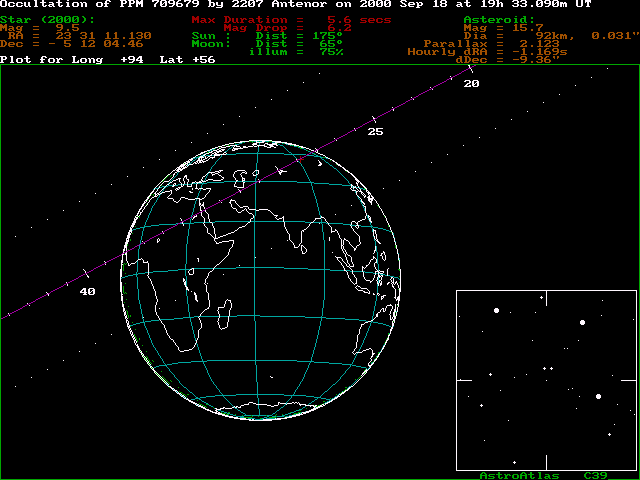The height and width of the screenshot is (480, 640).
Task: Click the time marker labeled 25
Action: click(375, 131)
